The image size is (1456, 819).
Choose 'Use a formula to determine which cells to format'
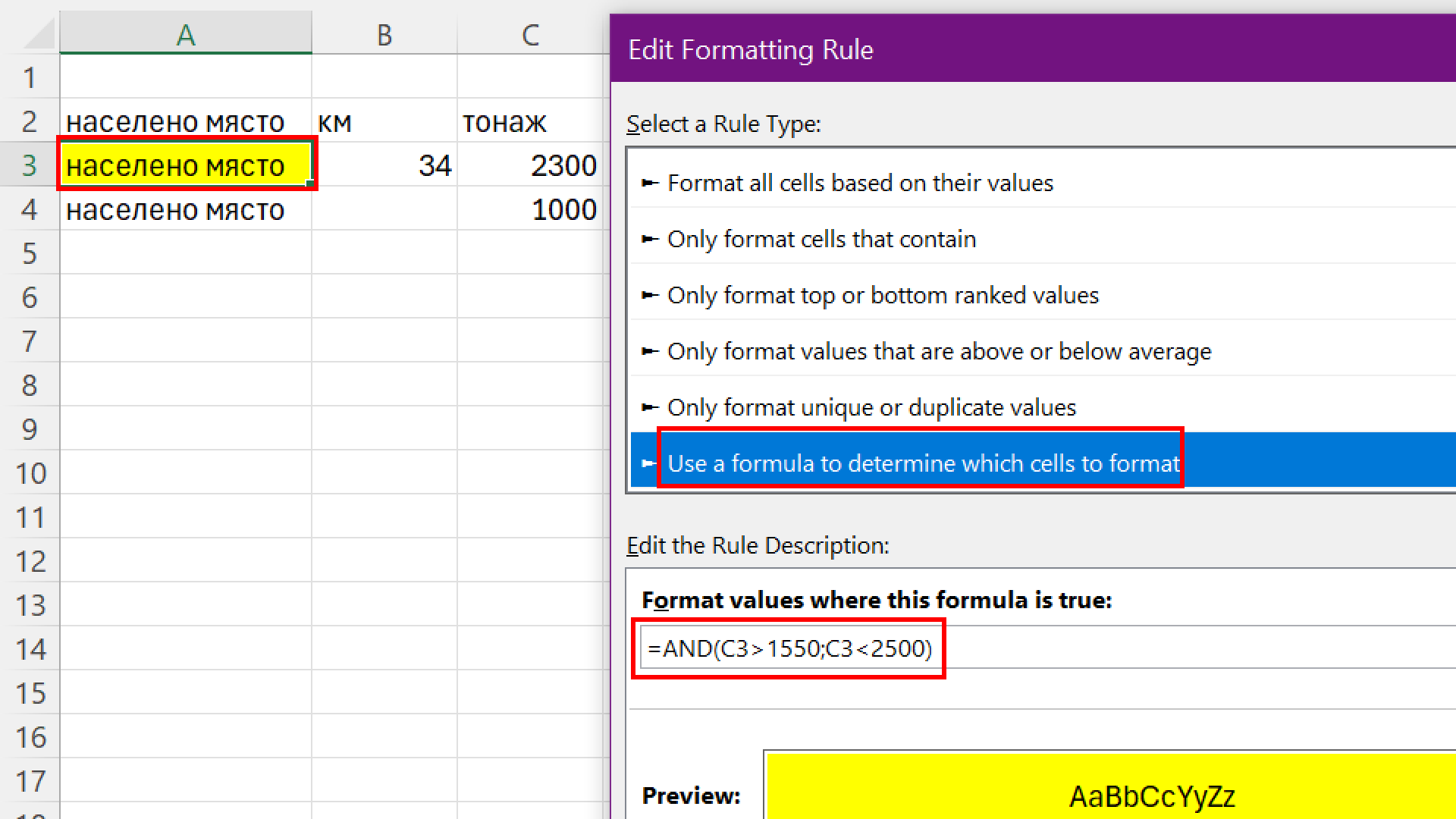tap(923, 463)
